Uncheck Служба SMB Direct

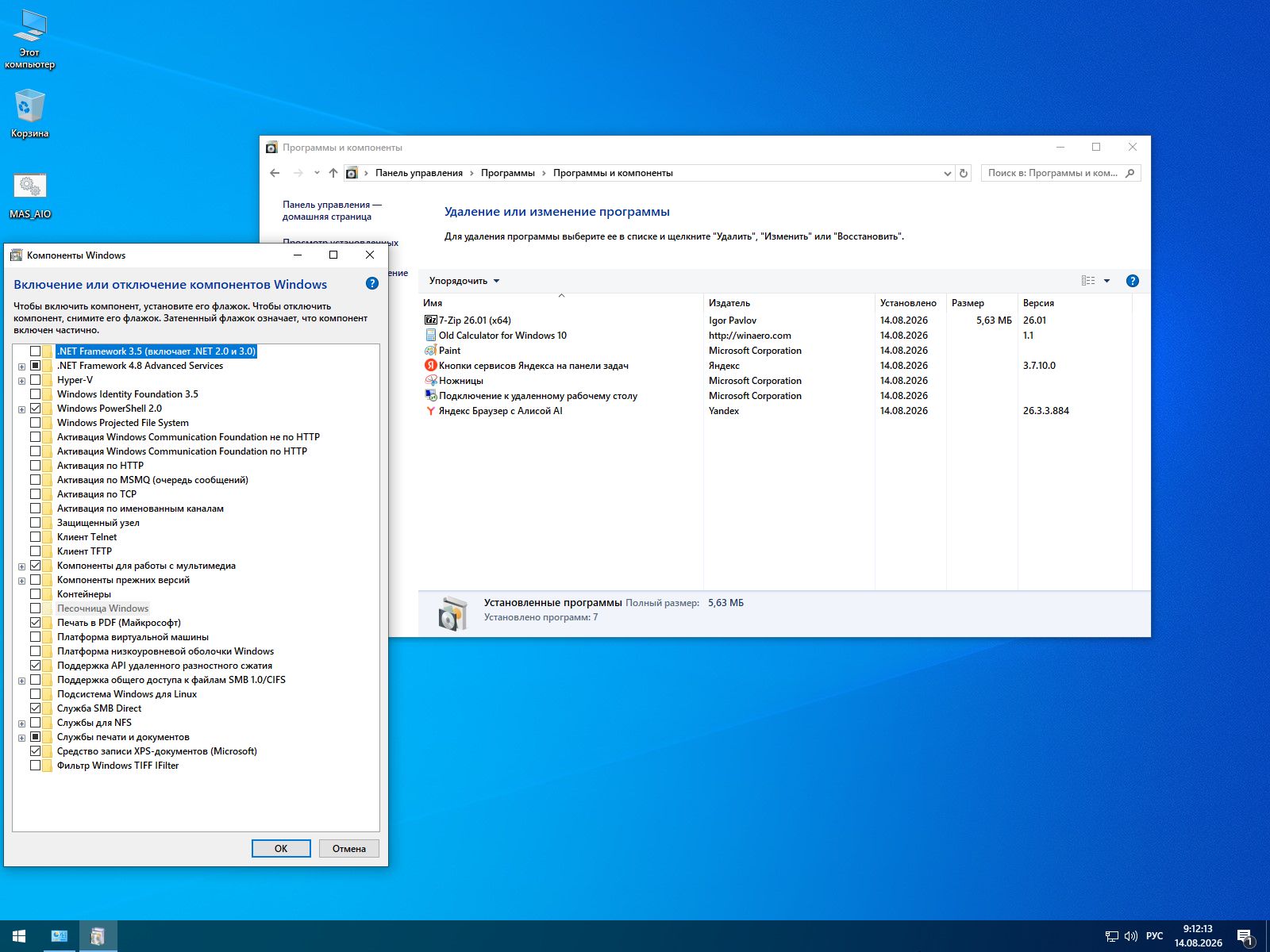(36, 708)
